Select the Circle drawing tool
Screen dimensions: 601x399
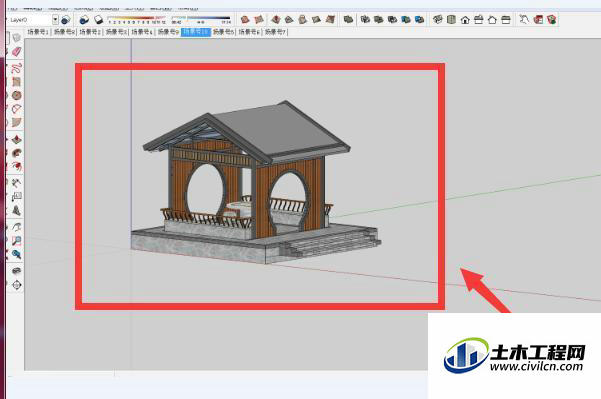click(16, 95)
